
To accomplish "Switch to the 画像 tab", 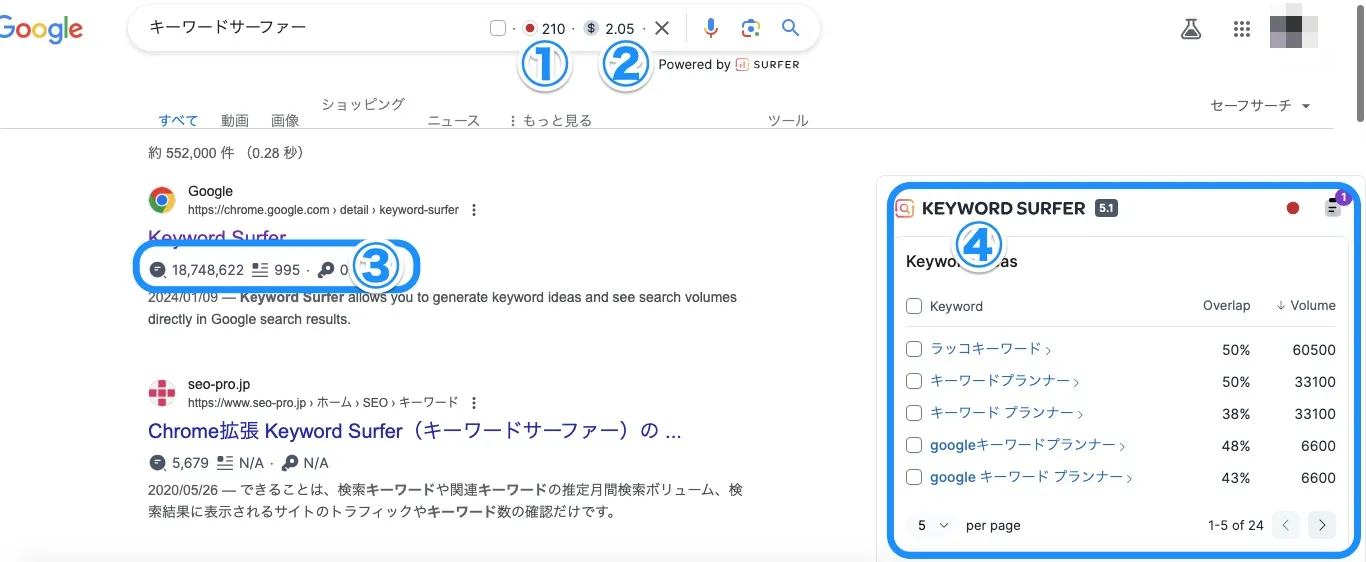I will [285, 120].
